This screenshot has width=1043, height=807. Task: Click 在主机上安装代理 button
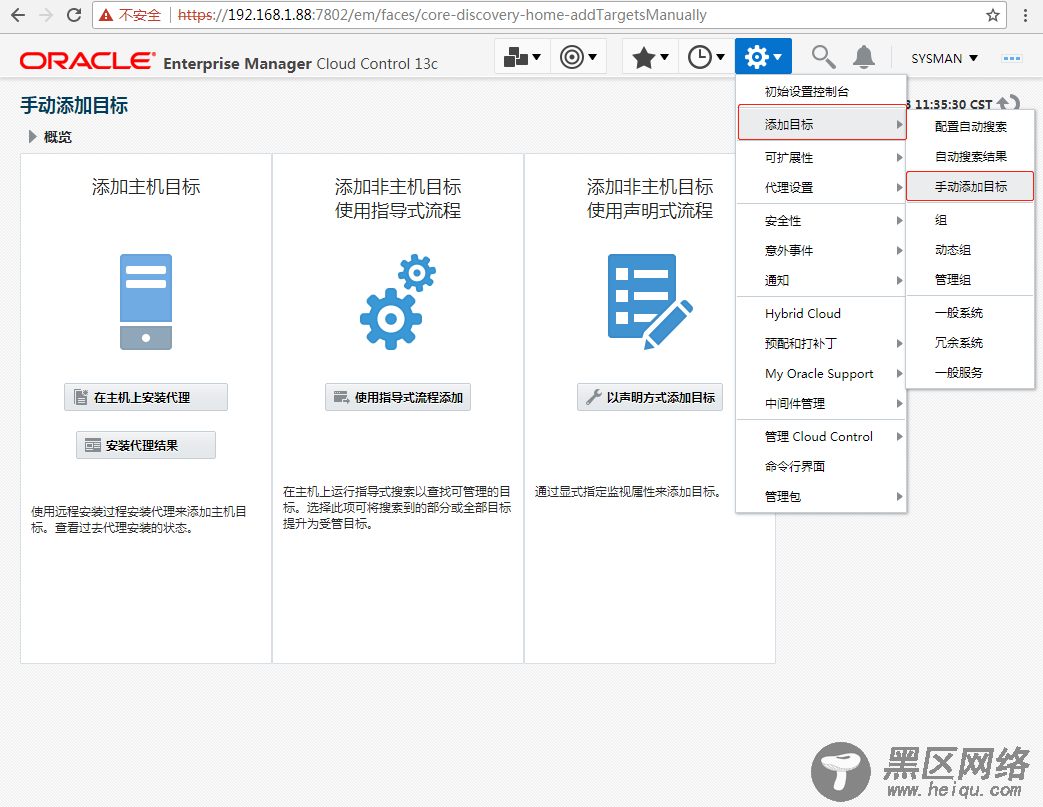point(146,397)
